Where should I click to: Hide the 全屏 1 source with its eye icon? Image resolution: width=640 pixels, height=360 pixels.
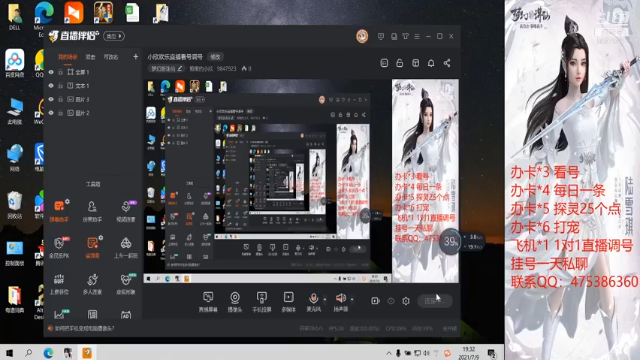[x=51, y=72]
